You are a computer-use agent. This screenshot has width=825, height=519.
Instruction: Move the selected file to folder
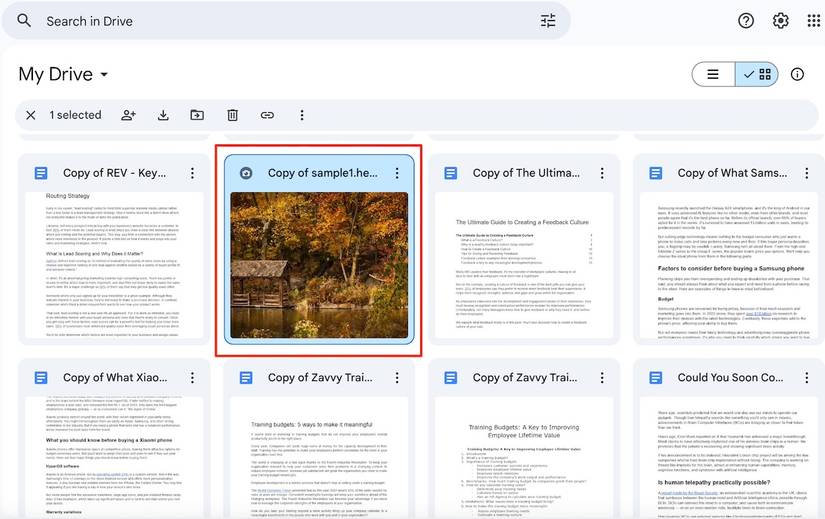[197, 115]
